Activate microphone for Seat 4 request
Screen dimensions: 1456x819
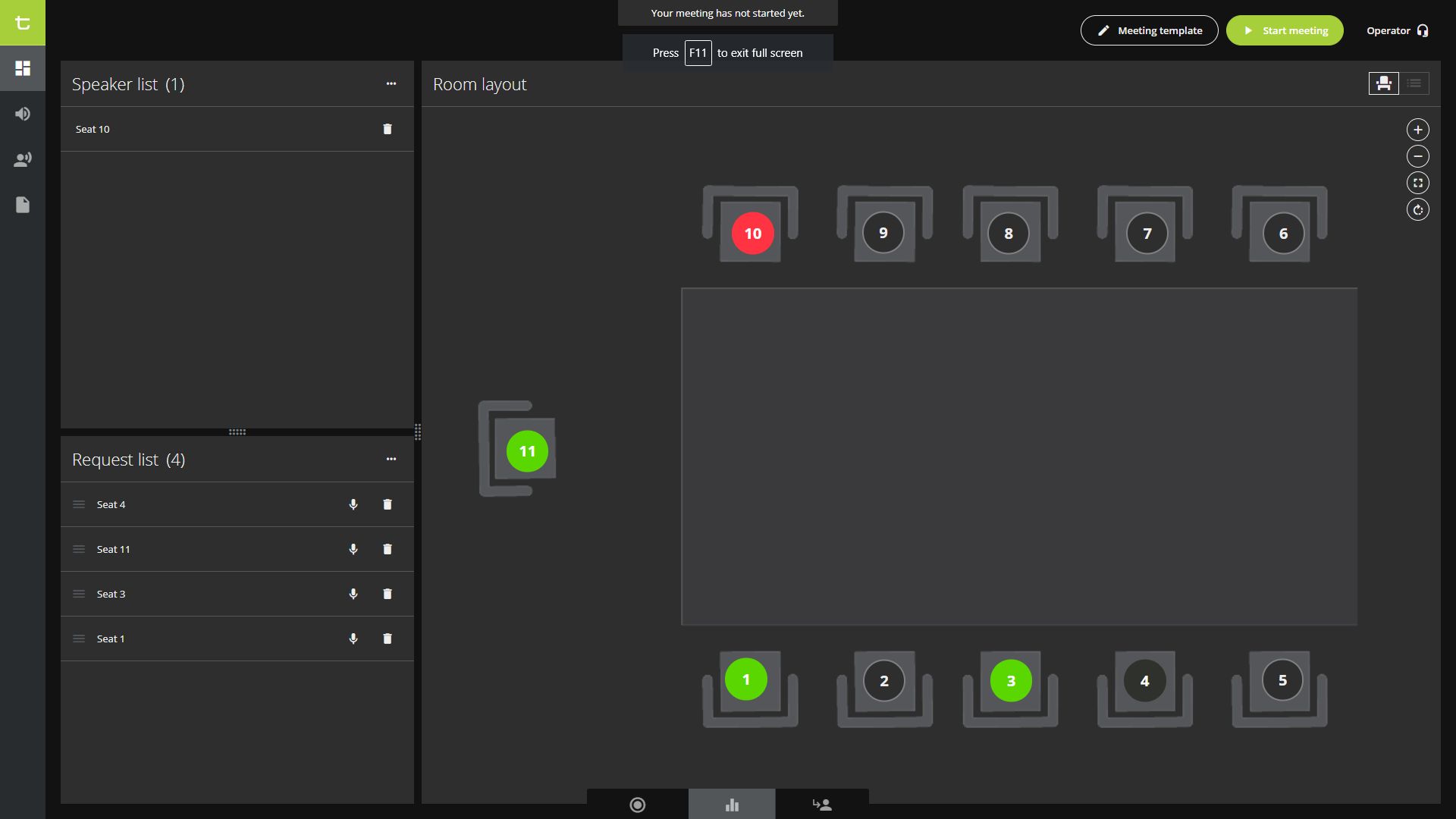pos(353,504)
